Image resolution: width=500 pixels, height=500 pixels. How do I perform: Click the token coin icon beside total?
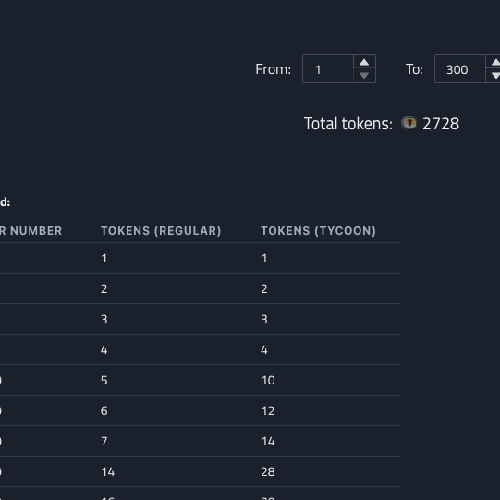tap(409, 123)
